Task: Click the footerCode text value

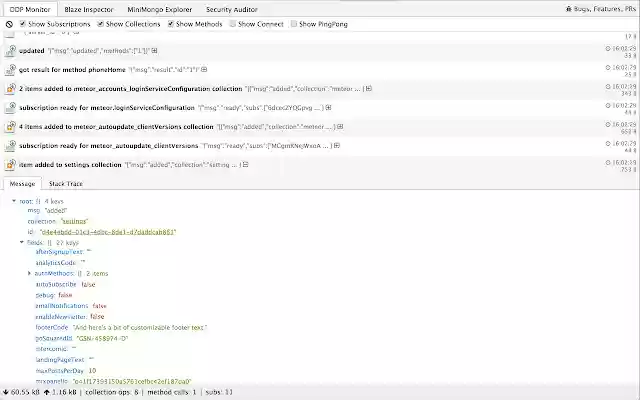Action: pos(140,327)
